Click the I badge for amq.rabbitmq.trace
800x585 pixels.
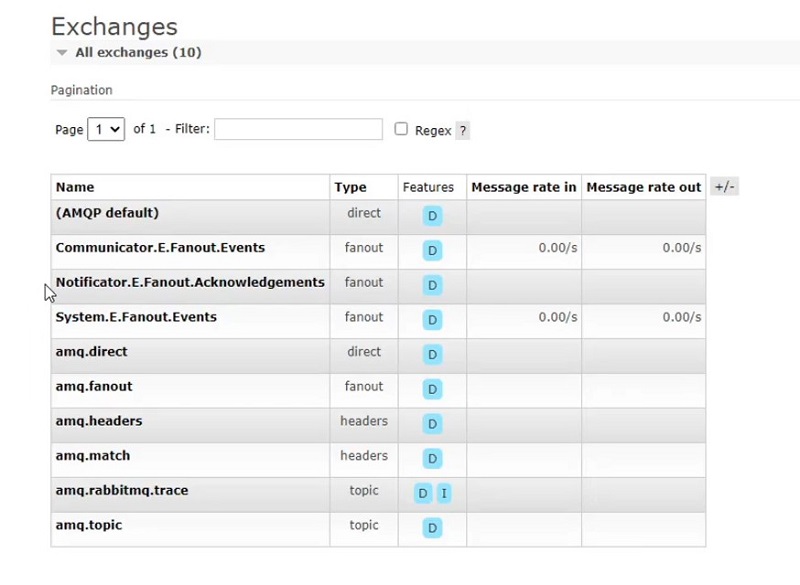(x=444, y=493)
